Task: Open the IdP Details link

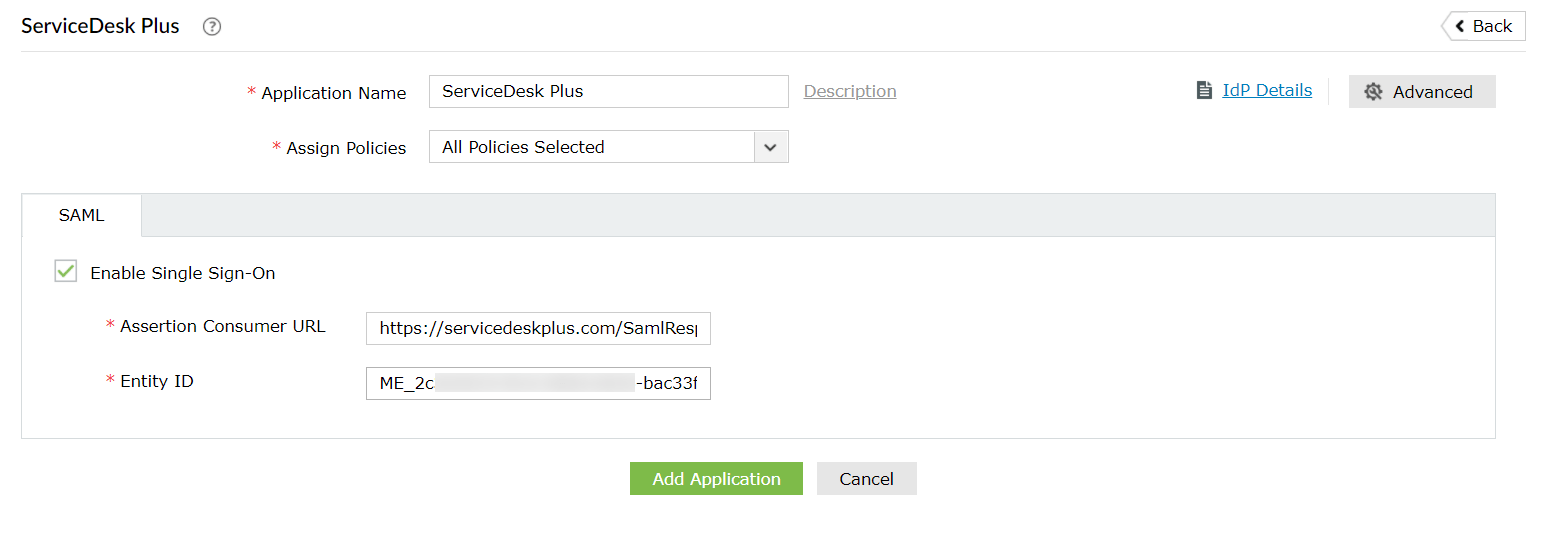Action: pos(1267,90)
